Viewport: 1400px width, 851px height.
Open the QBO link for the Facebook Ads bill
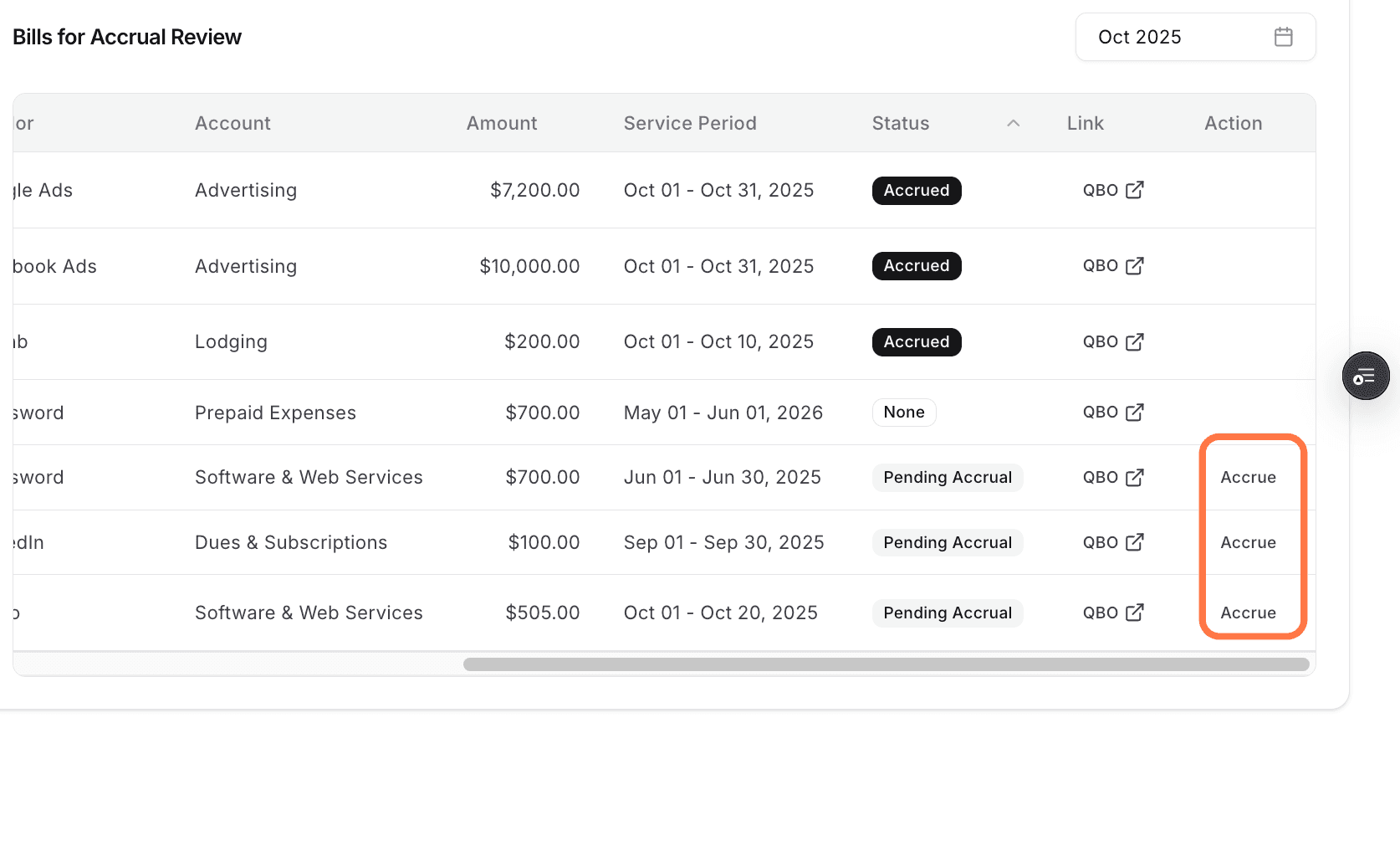click(1113, 265)
